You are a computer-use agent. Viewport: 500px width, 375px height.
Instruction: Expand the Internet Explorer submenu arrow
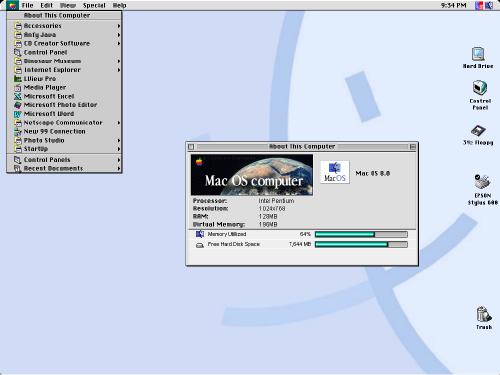(x=119, y=70)
